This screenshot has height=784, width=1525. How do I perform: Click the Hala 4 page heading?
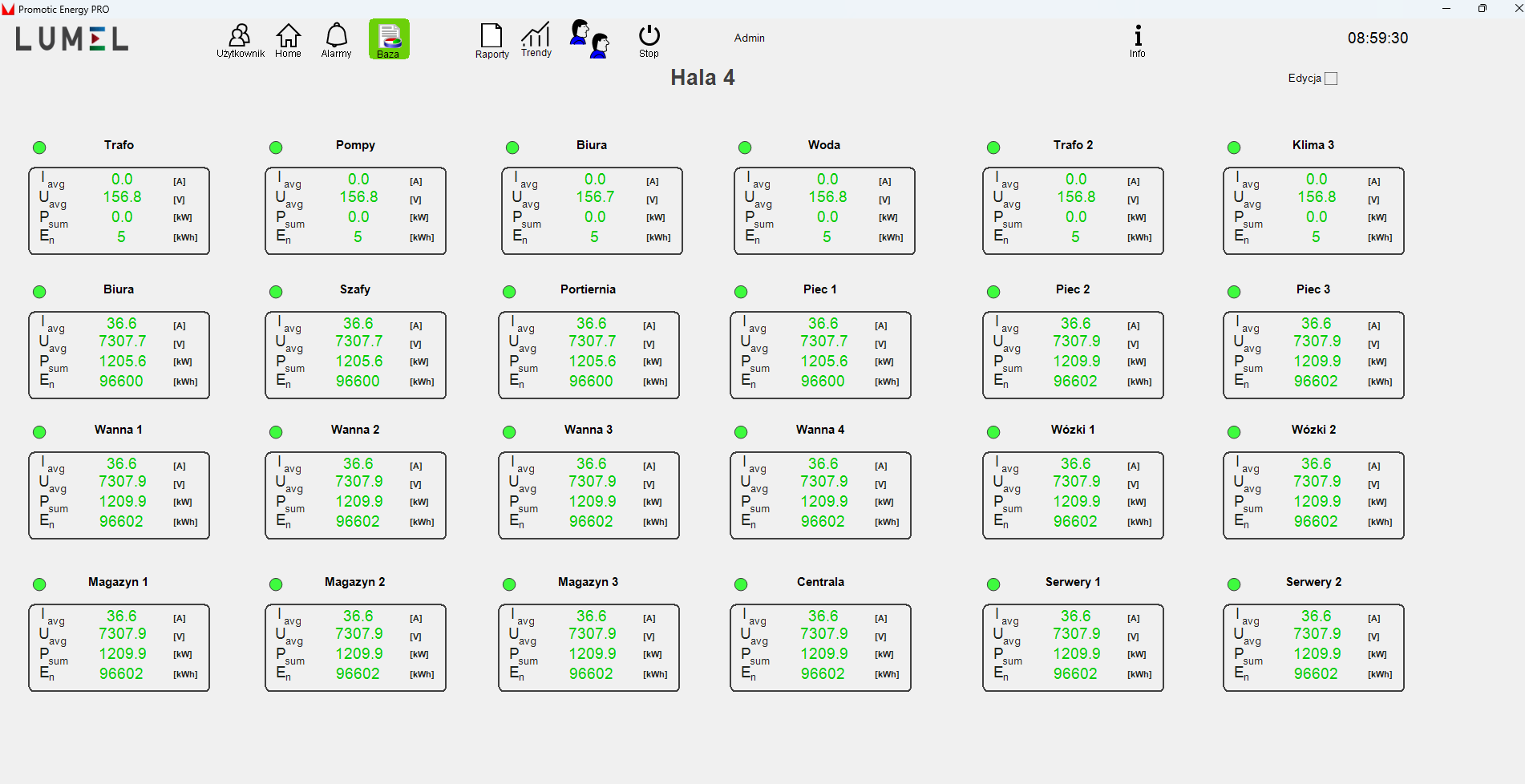(x=702, y=78)
